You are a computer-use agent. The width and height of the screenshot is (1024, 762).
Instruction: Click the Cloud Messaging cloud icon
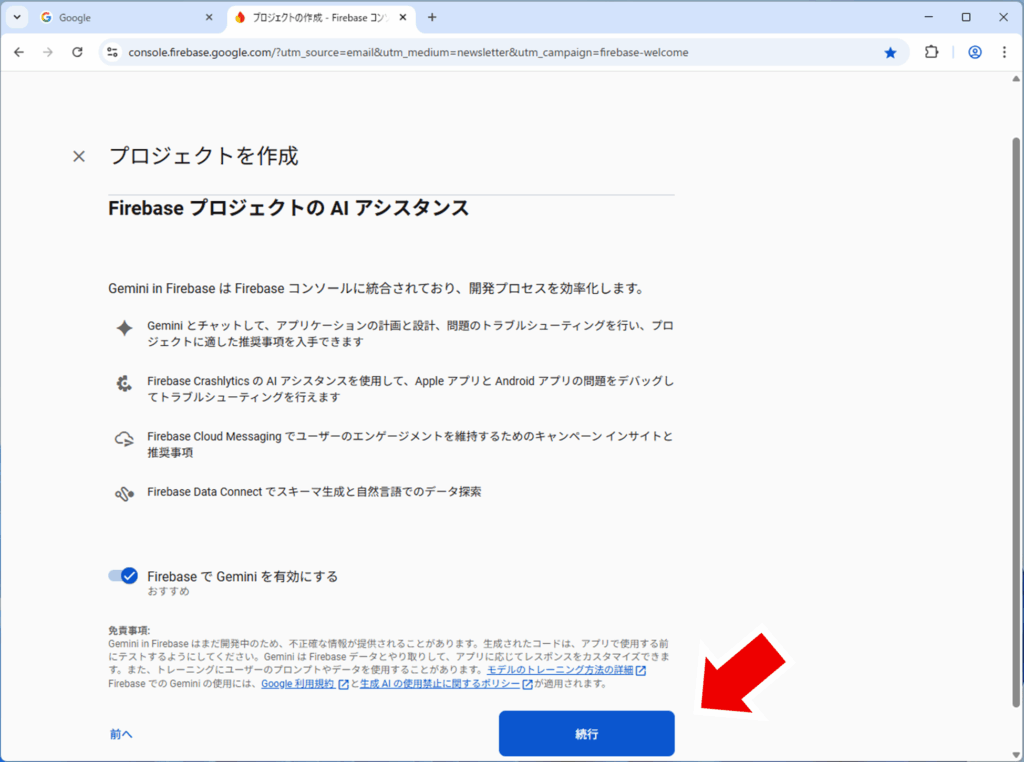tap(124, 439)
